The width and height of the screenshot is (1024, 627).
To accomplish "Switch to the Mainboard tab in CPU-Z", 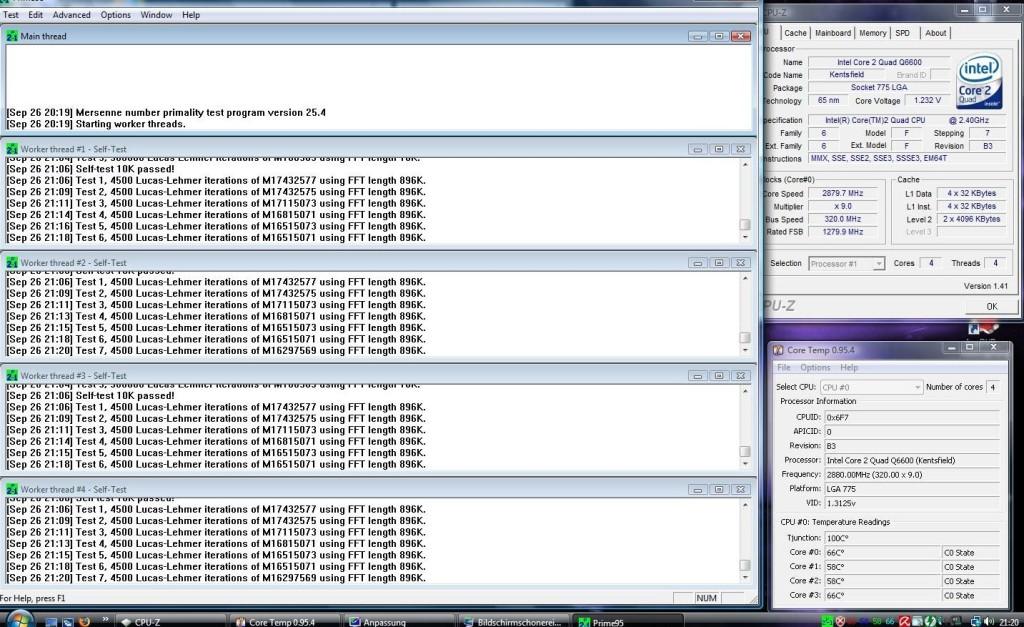I will (x=833, y=33).
